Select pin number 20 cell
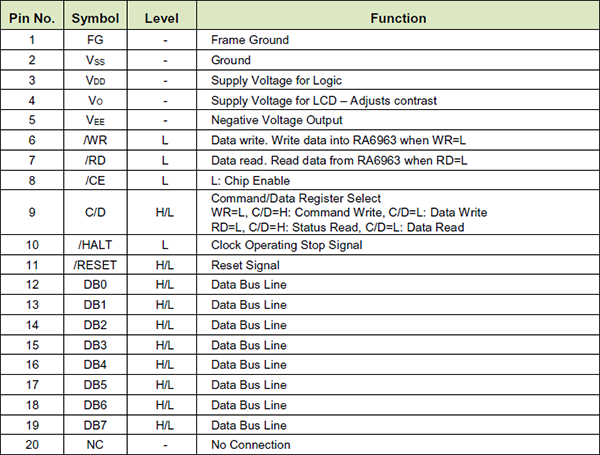Screen dimensions: 600x455 pos(32,445)
